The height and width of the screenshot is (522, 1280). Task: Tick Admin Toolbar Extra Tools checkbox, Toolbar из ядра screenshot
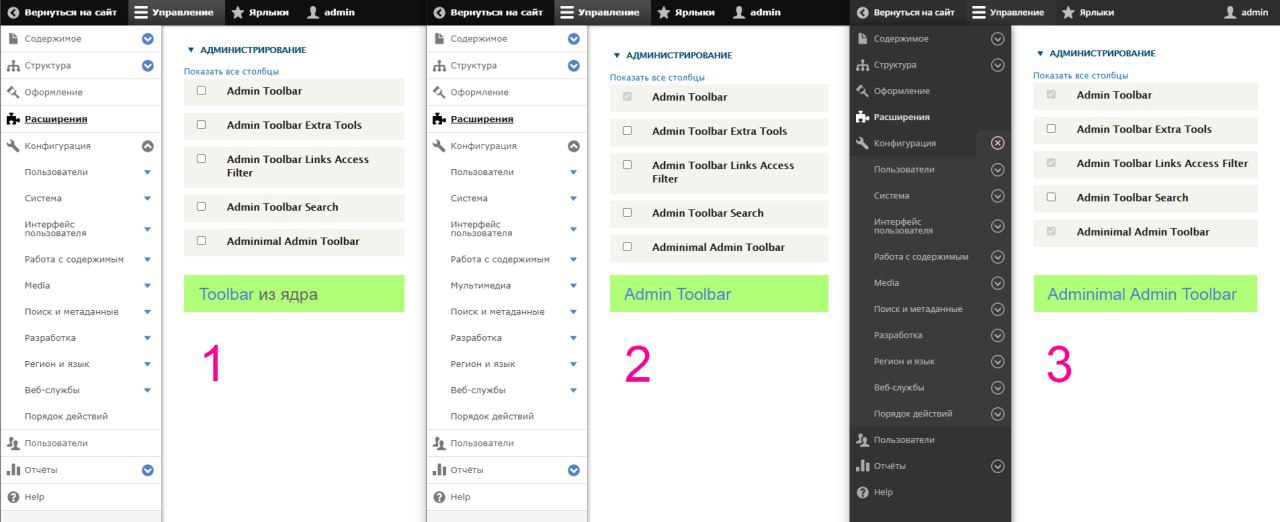(x=202, y=124)
